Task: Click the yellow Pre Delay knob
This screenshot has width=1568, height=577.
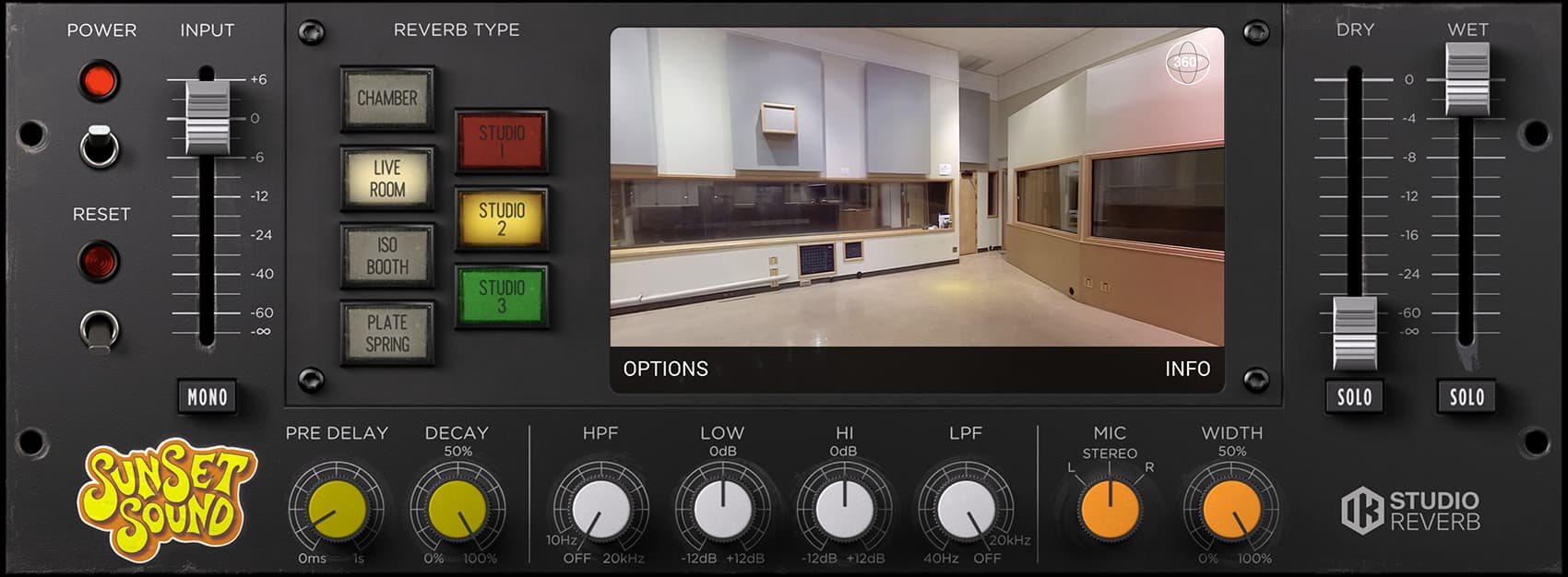Action: (337, 510)
